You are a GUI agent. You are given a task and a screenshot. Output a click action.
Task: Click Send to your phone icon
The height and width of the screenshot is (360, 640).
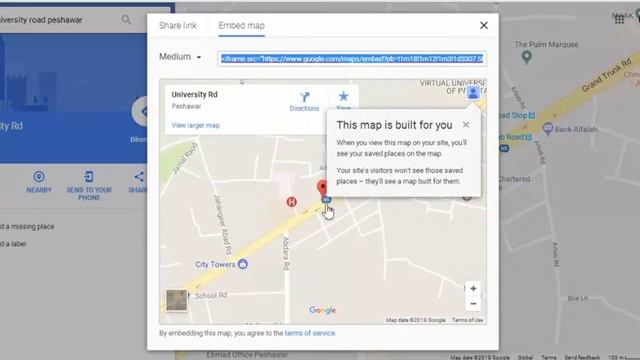click(x=89, y=177)
